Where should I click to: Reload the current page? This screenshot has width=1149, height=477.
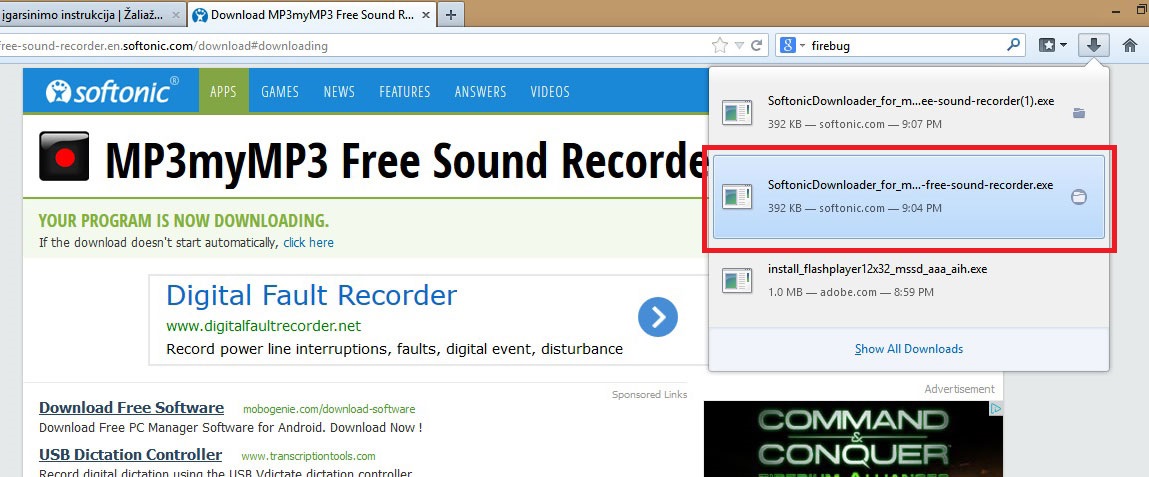point(756,45)
